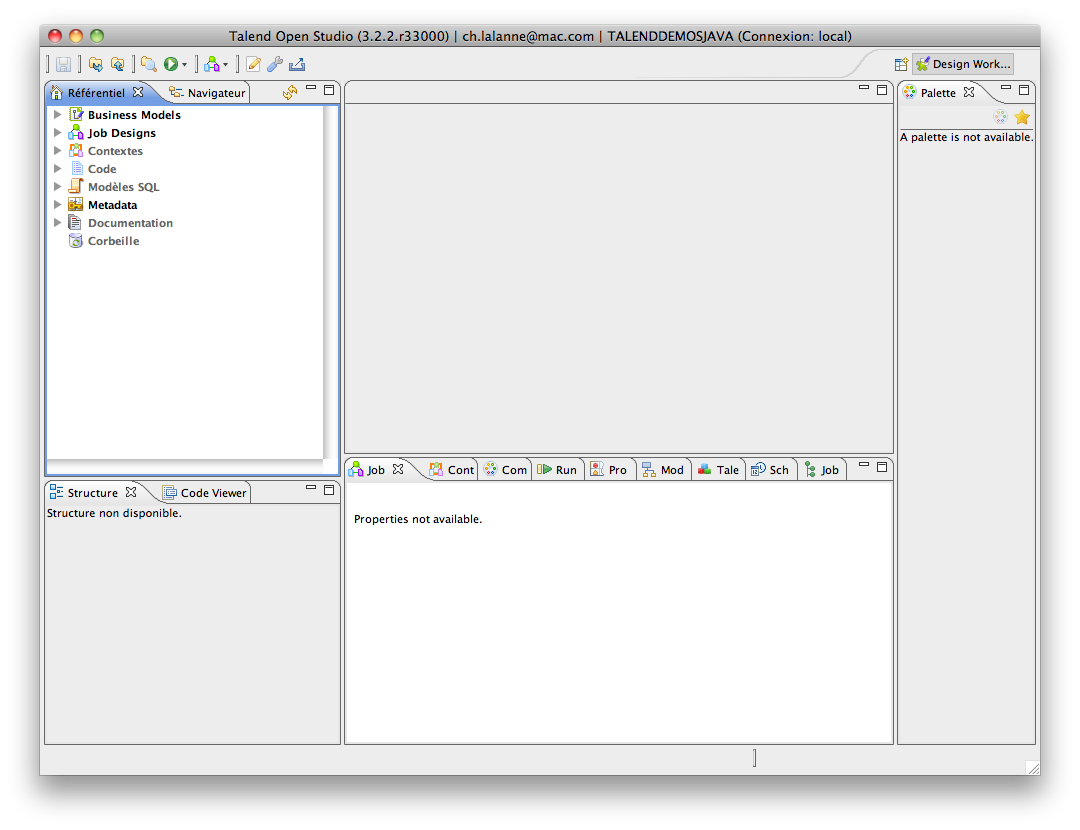The image size is (1080, 830).
Task: Expand the Metadata tree node
Action: (58, 205)
